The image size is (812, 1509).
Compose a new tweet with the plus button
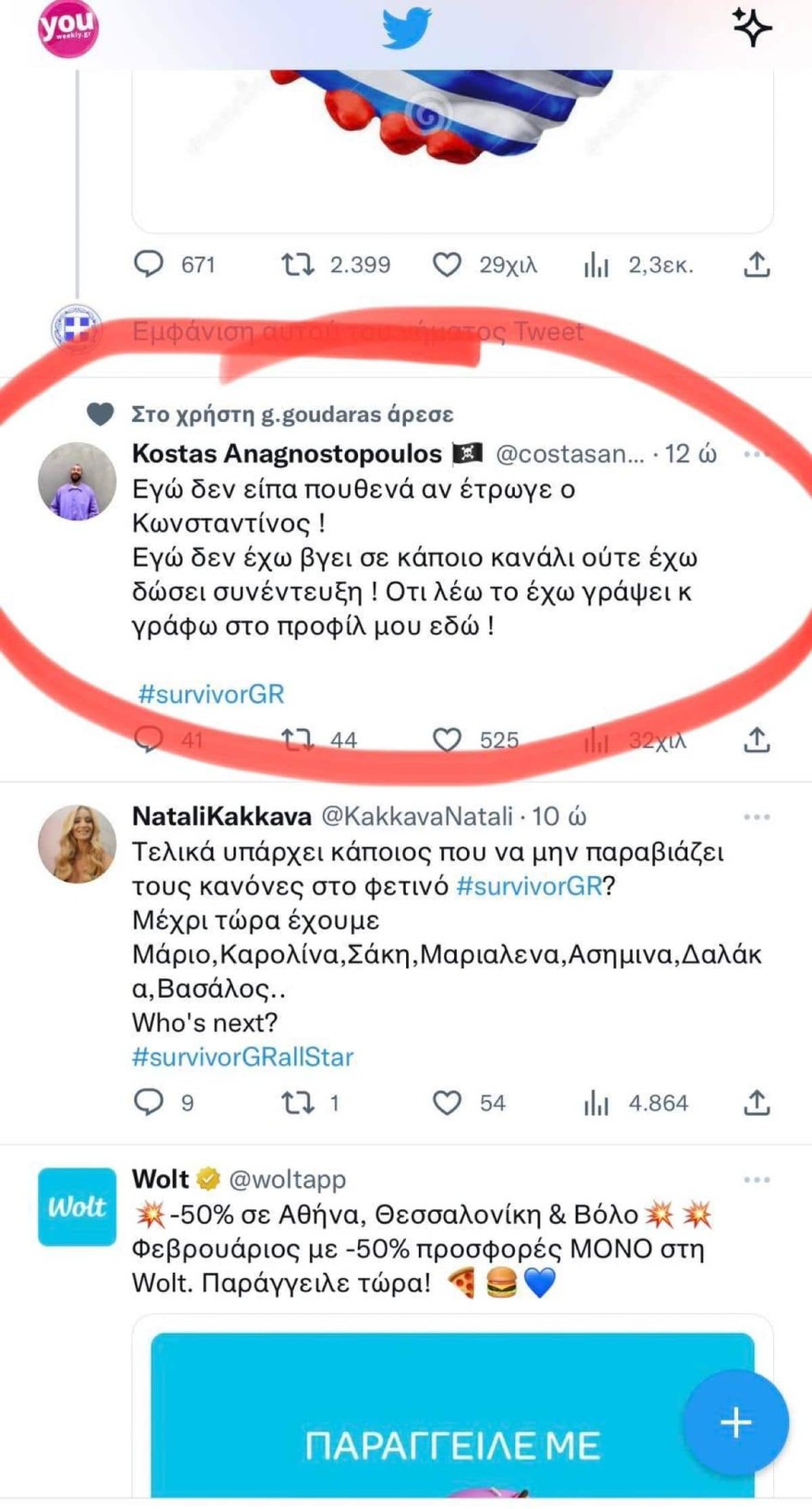point(734,1422)
